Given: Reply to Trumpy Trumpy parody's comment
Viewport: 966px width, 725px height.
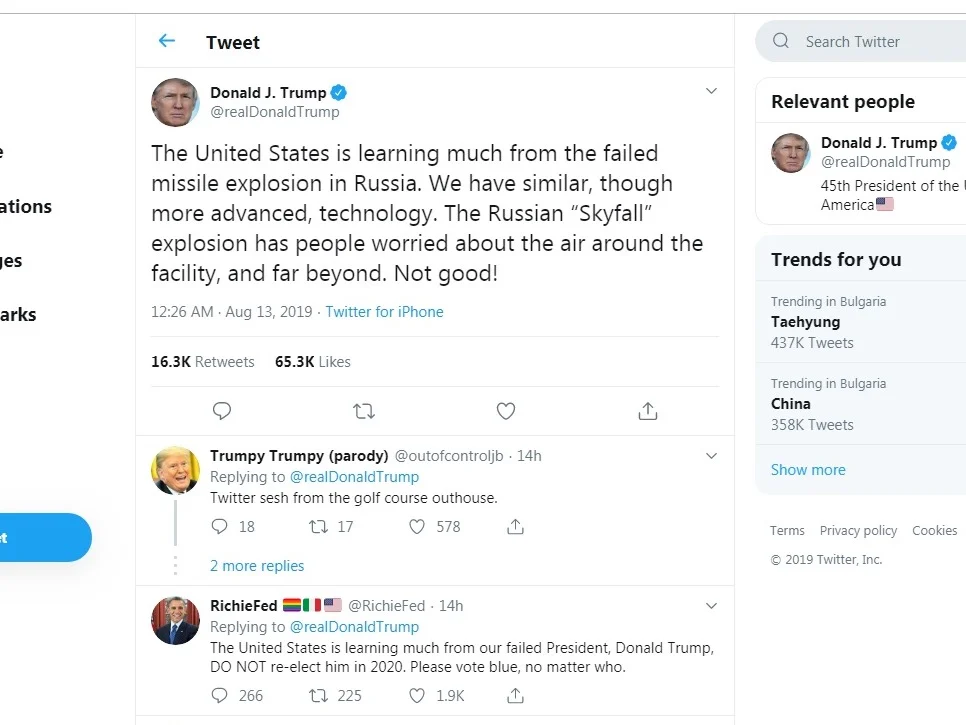Looking at the screenshot, I should (x=220, y=527).
